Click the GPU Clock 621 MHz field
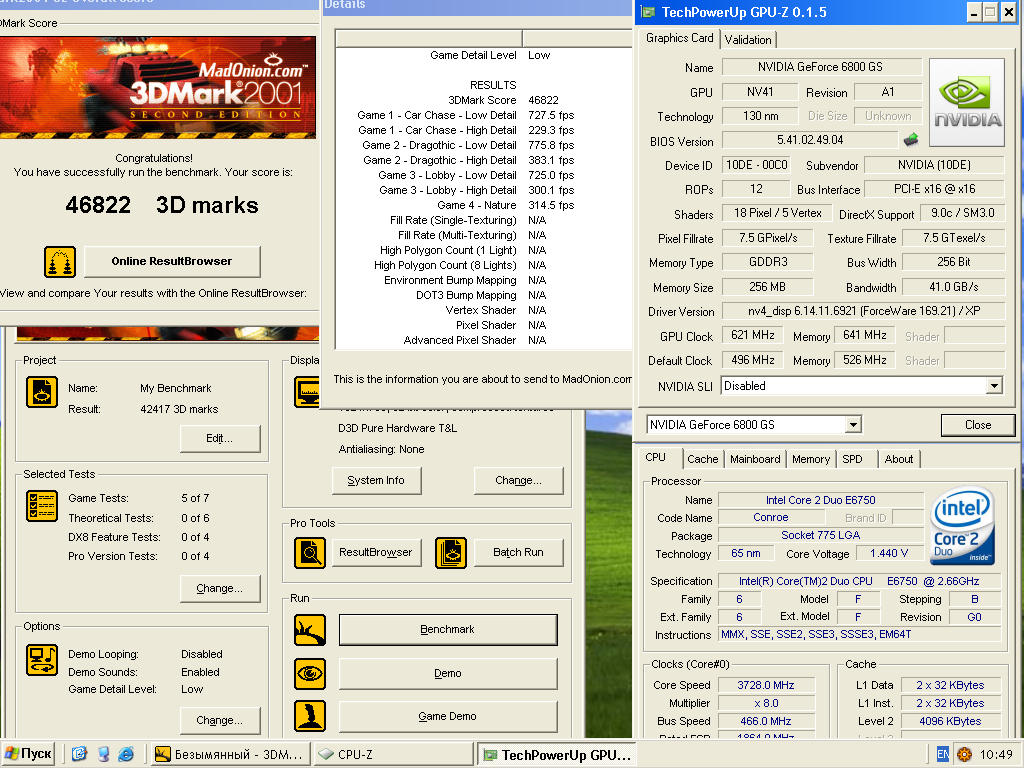Screen dimensions: 1024x768 click(753, 336)
